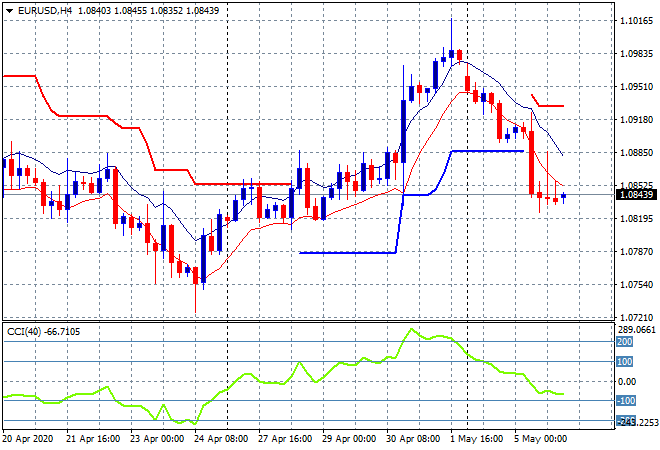
Task: Pick the 1.09180 price scale value
Action: (636, 120)
